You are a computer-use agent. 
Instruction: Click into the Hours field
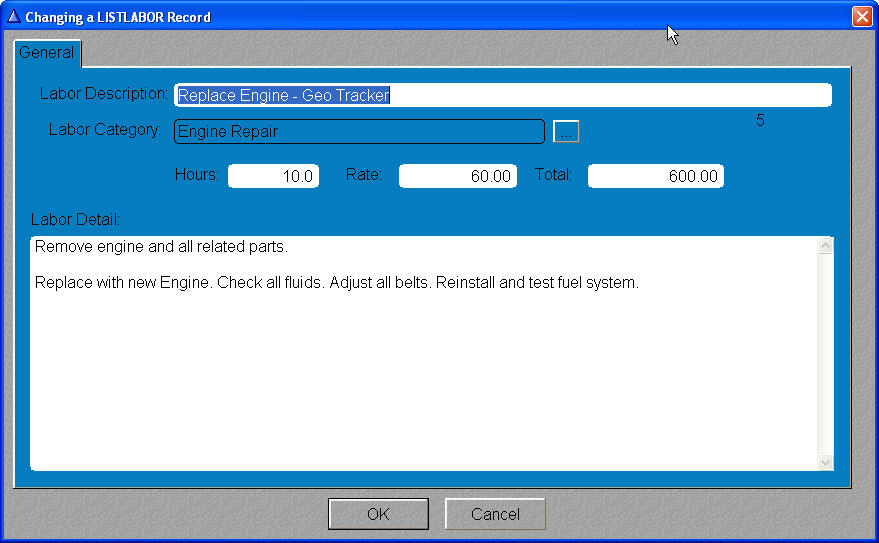(273, 176)
